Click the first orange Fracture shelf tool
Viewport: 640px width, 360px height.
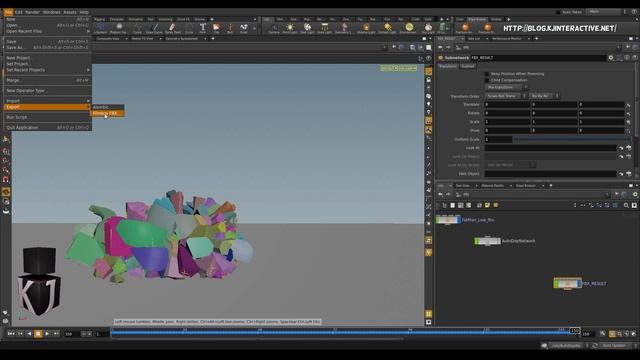(465, 28)
